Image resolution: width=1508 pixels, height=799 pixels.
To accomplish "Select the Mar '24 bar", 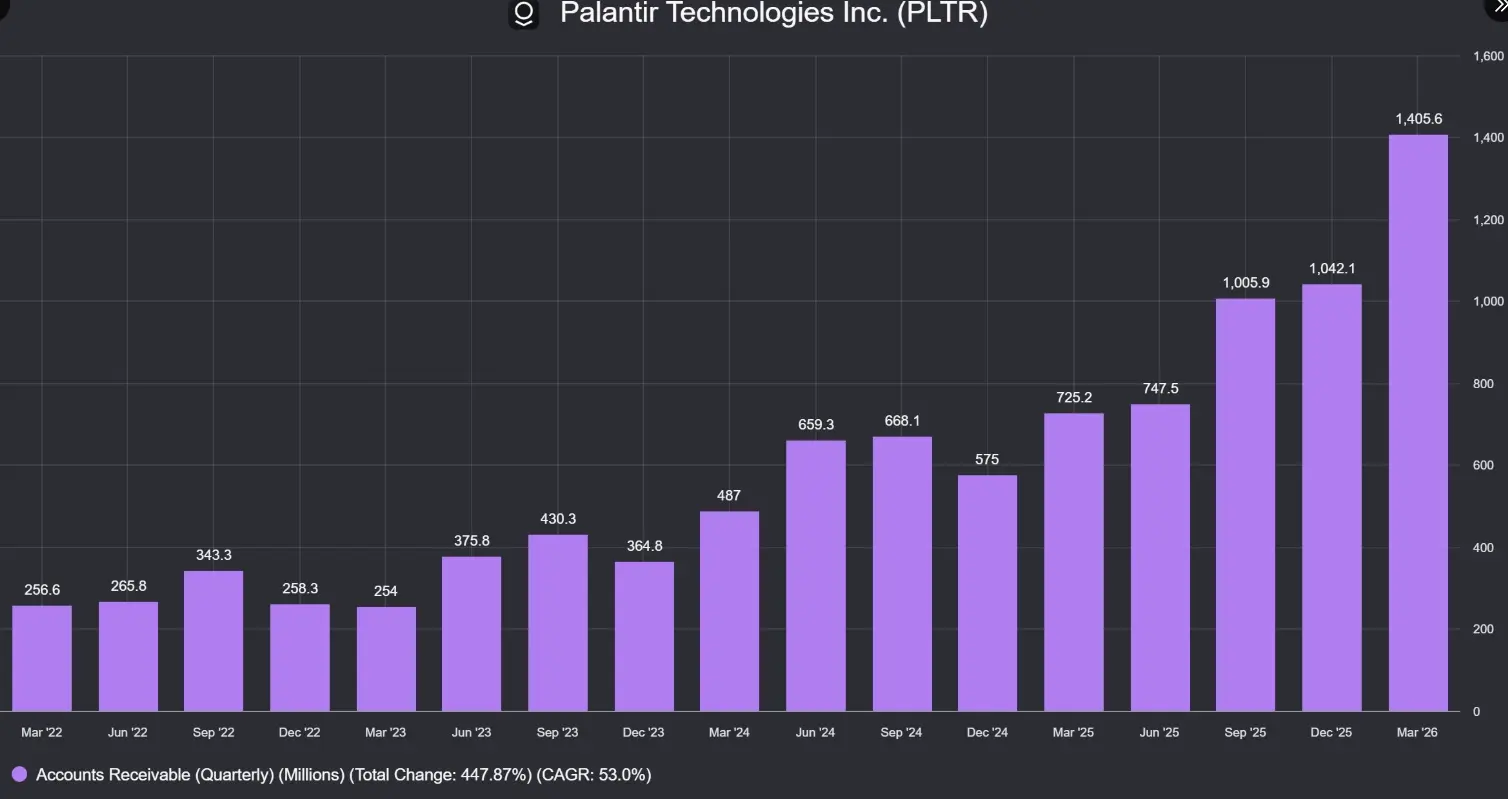I will 729,611.
